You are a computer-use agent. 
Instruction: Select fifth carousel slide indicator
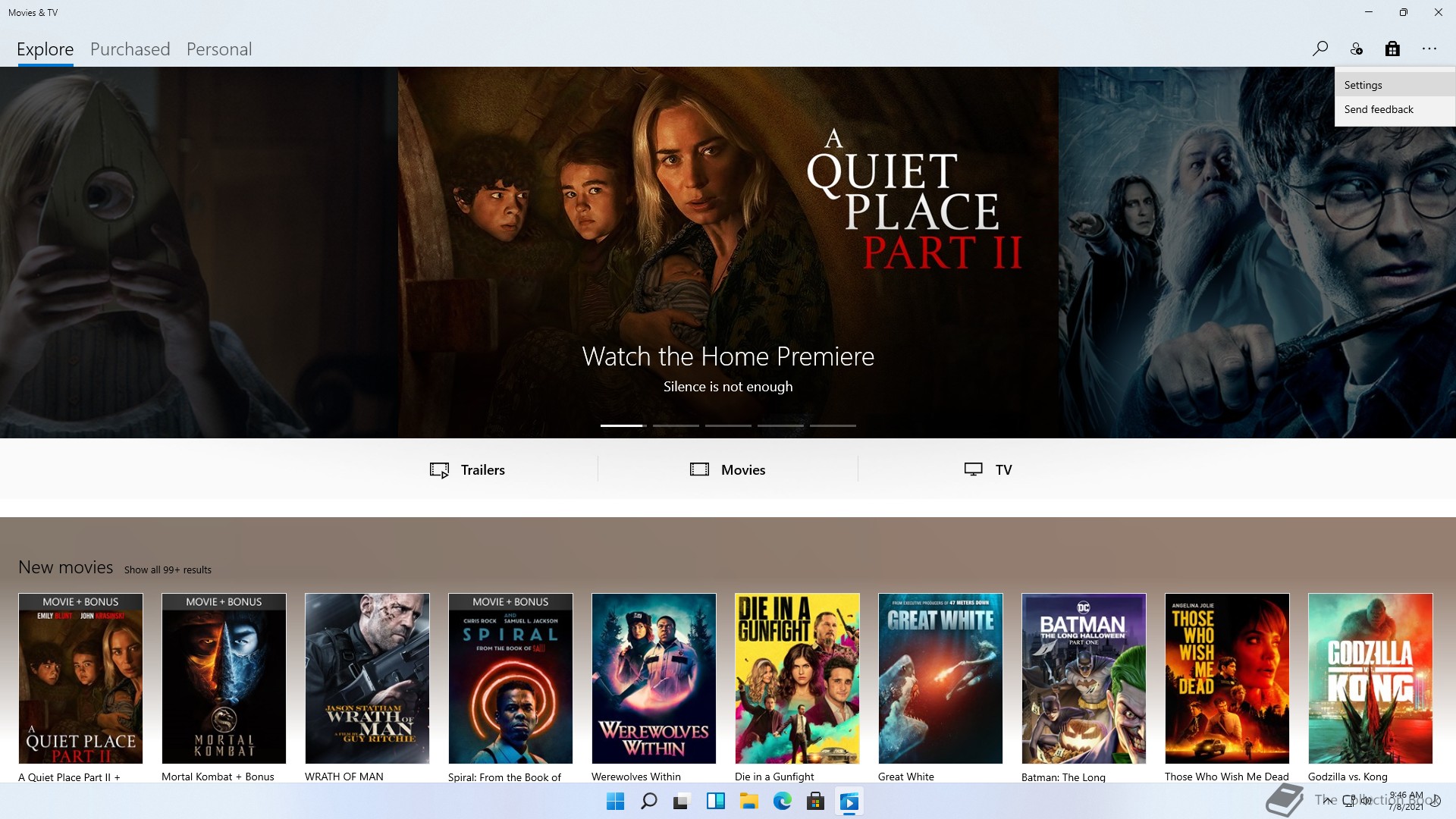833,425
